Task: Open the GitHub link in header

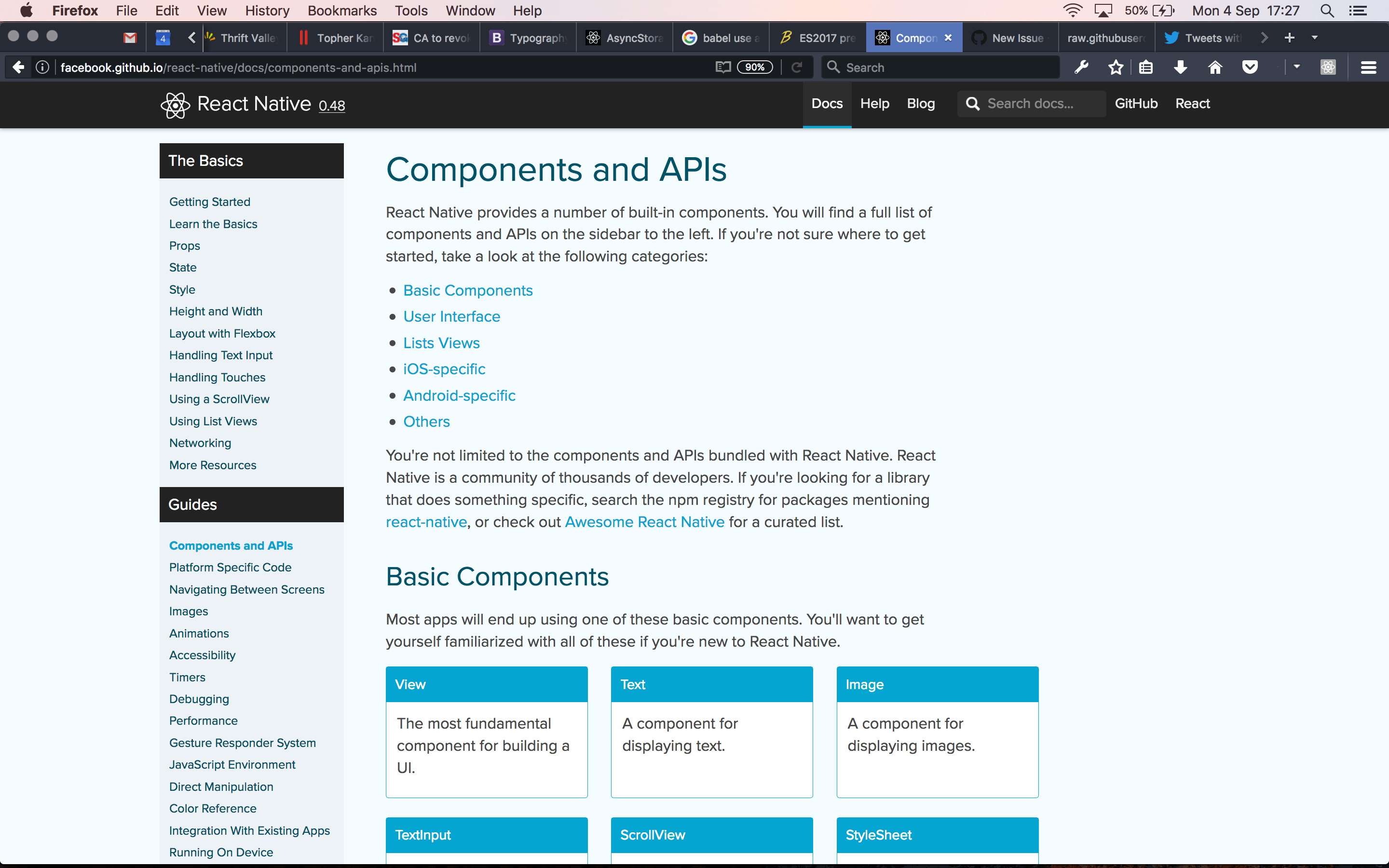Action: pos(1136,103)
